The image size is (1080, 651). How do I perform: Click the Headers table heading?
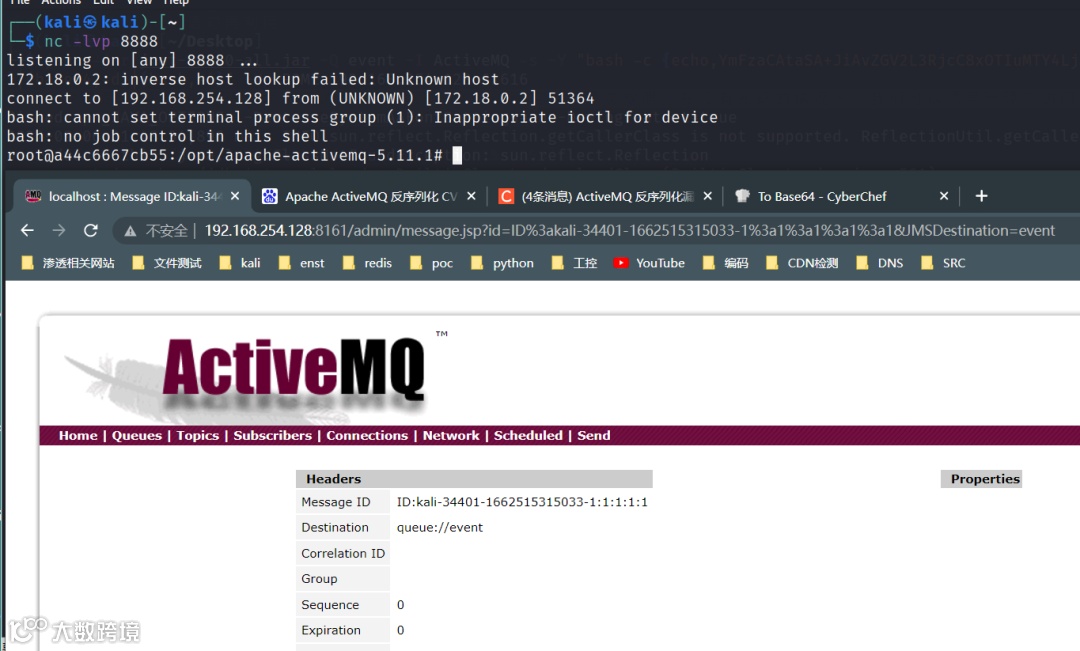pos(474,479)
